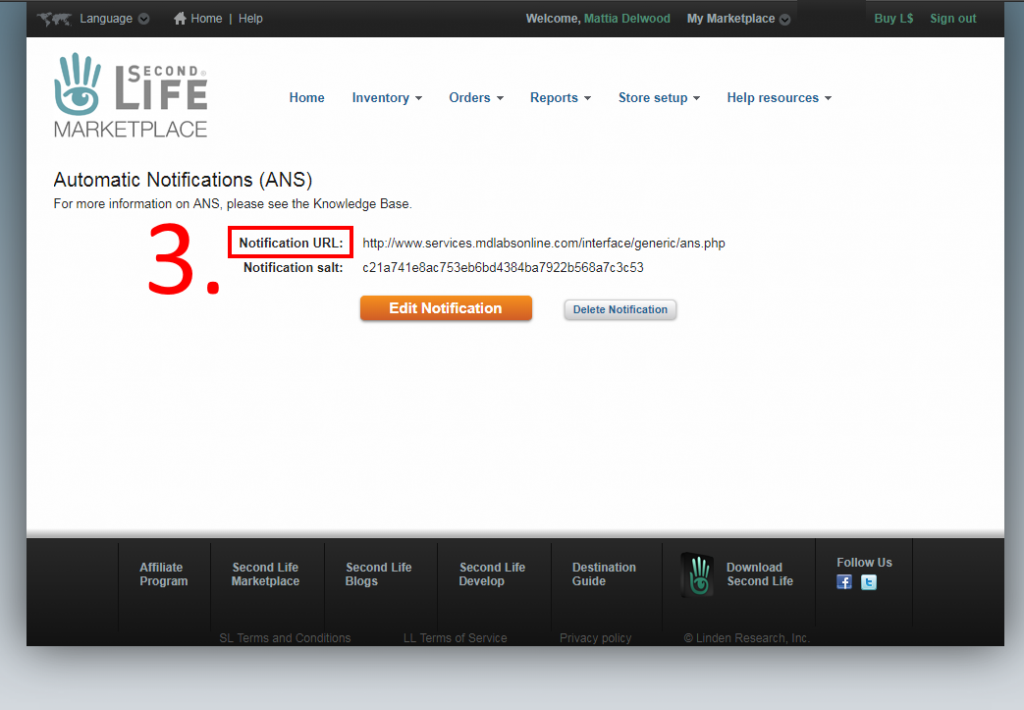Viewport: 1024px width, 710px height.
Task: Open Second Life Blogs footer link
Action: pyautogui.click(x=378, y=574)
